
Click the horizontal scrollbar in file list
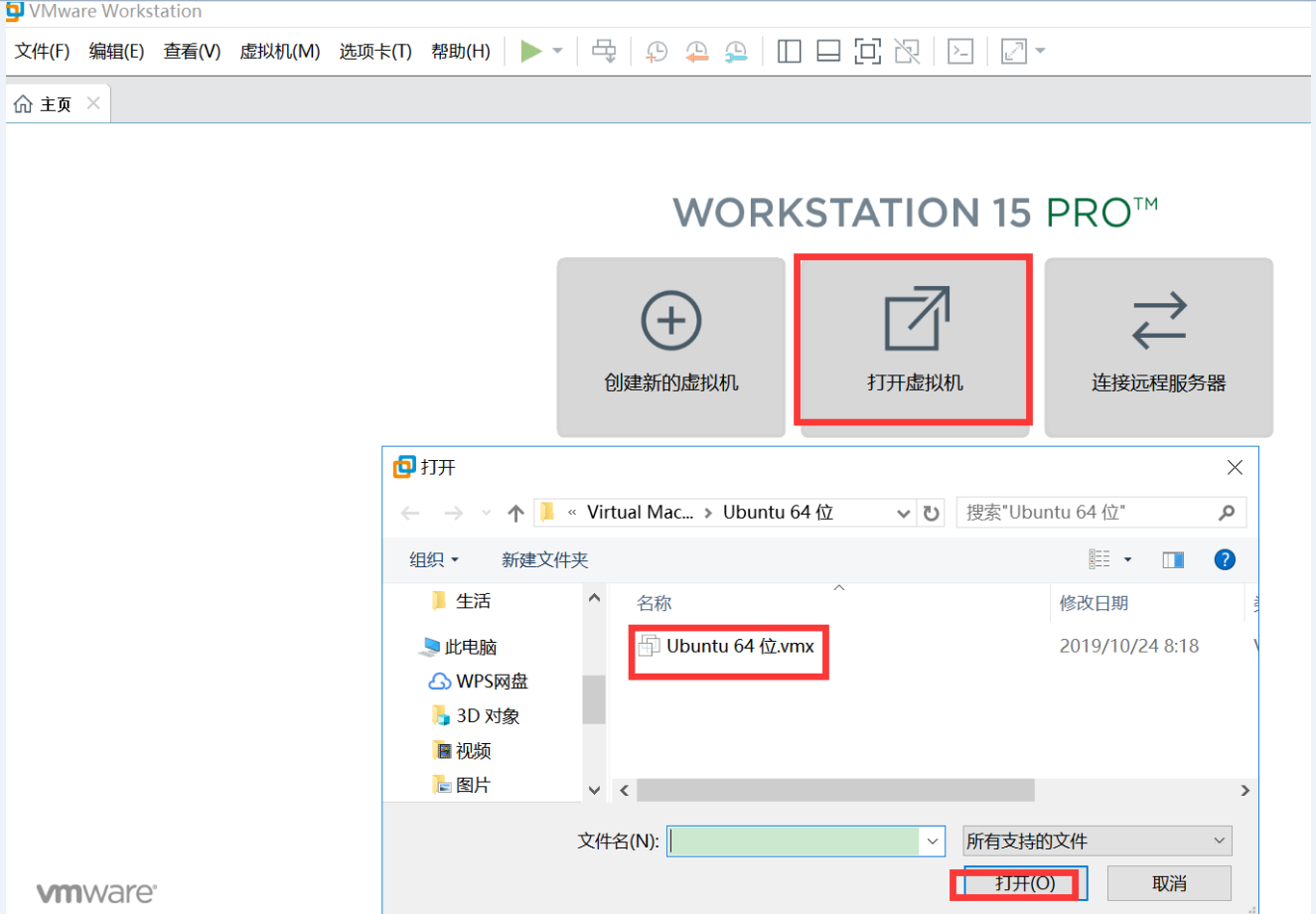click(x=835, y=790)
